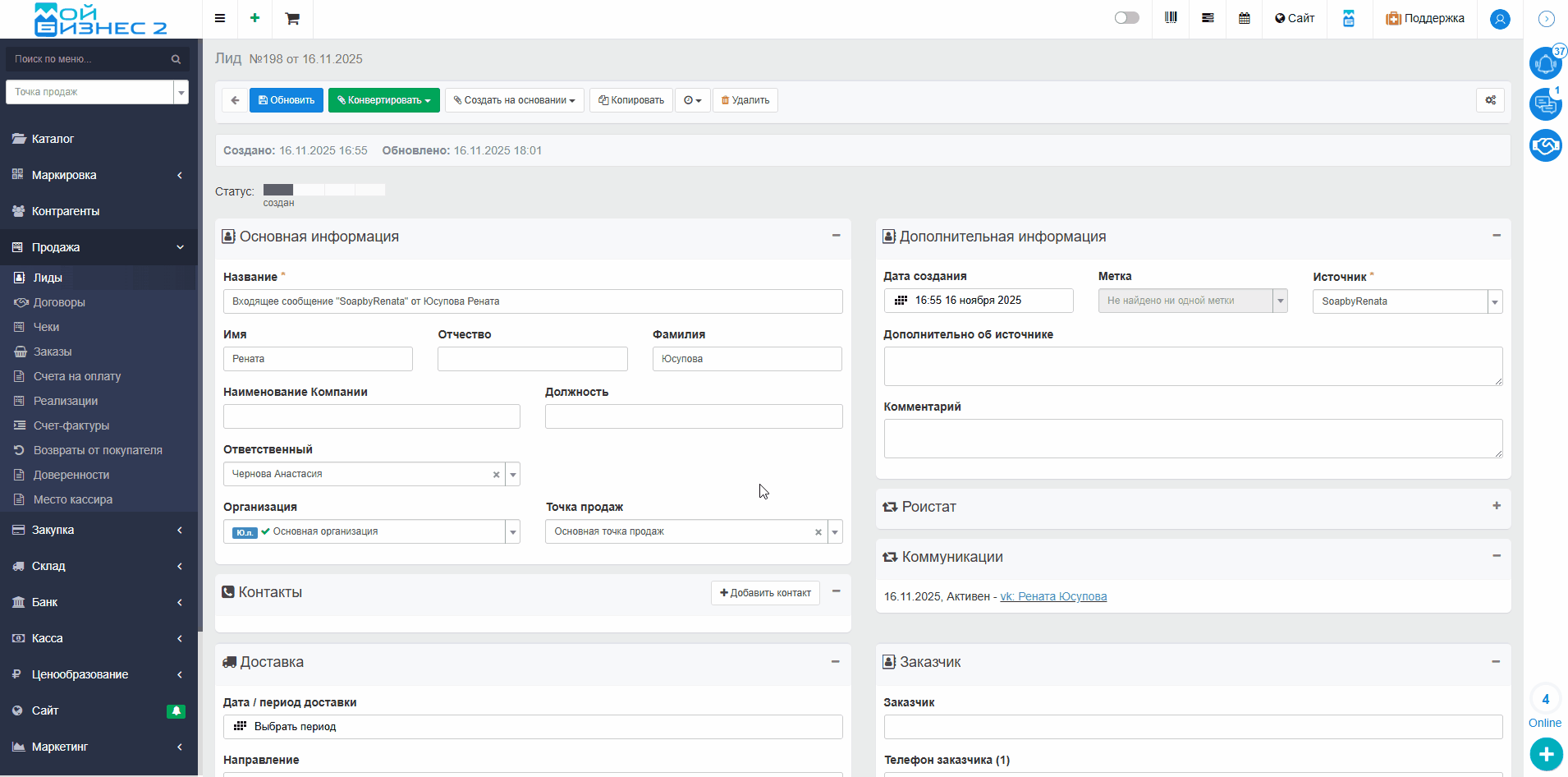Click the green plus icon in header
Viewport: 1568px width, 777px height.
255,18
